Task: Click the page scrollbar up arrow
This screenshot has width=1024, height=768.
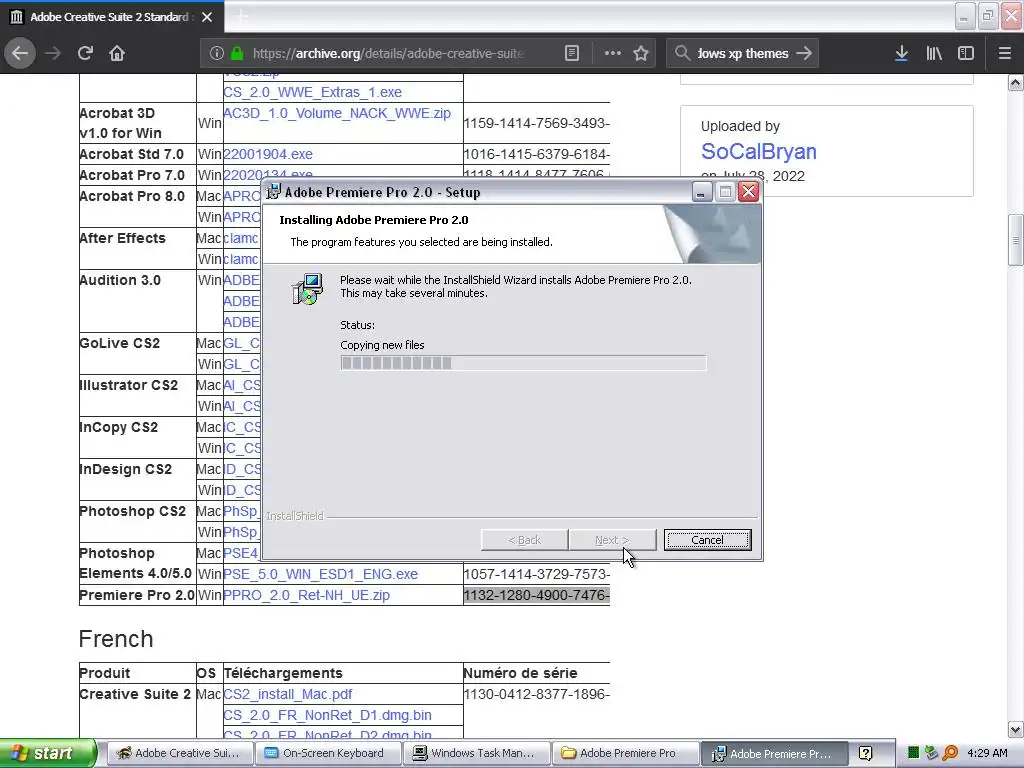Action: tap(1016, 83)
